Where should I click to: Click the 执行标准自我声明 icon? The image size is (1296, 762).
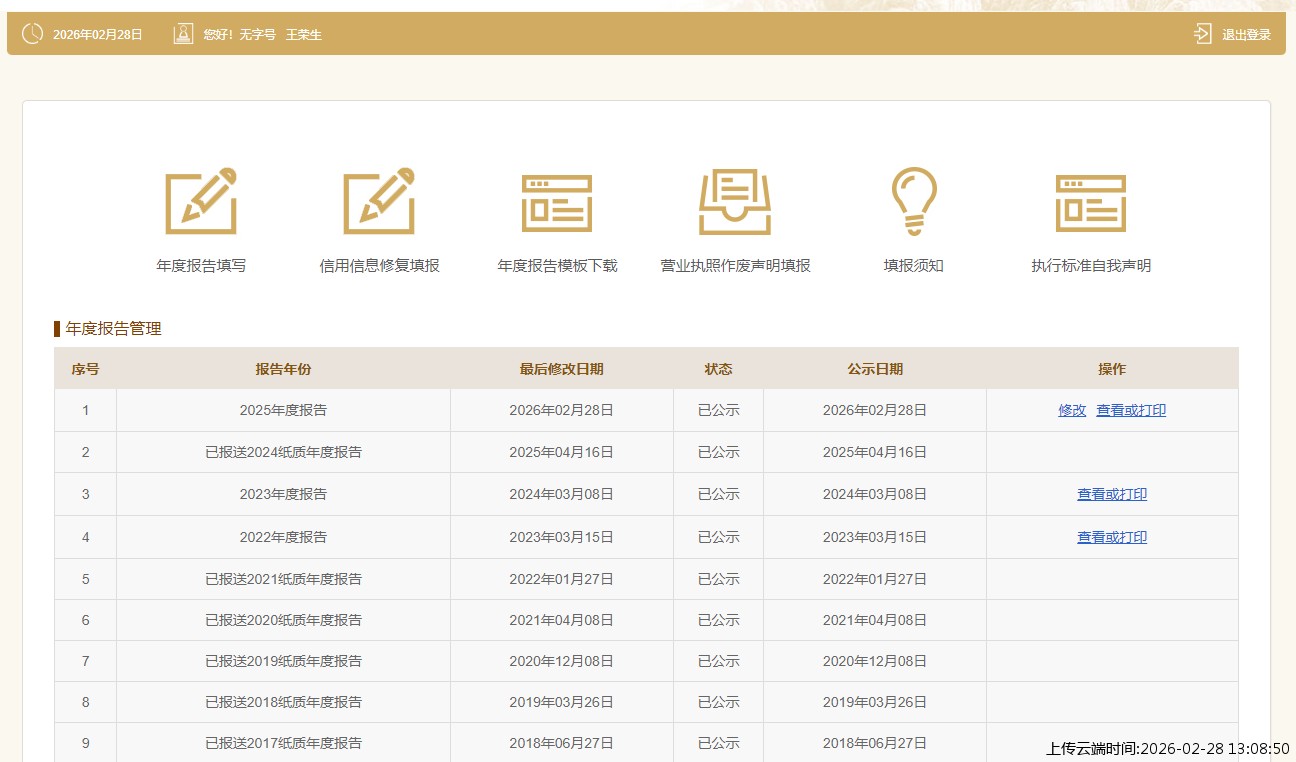1091,203
